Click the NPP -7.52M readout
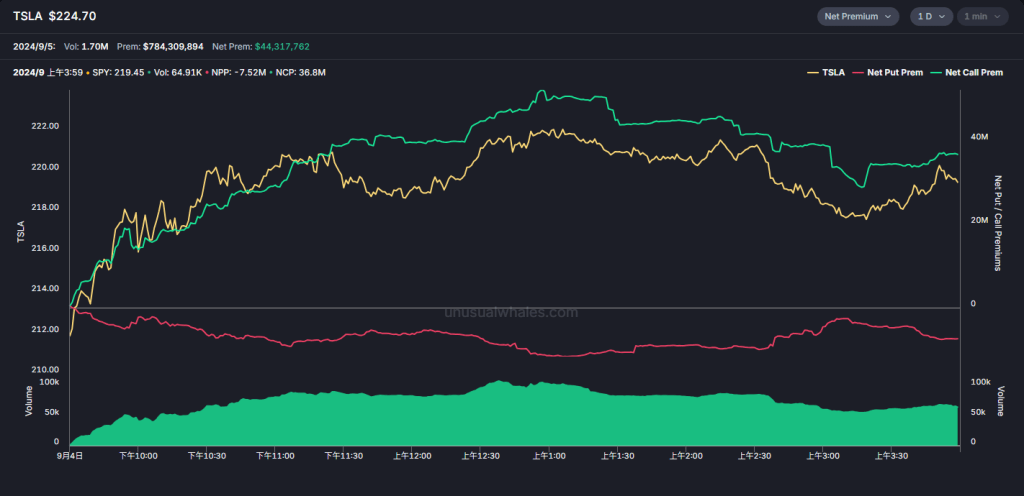1024x496 pixels. click(x=241, y=73)
